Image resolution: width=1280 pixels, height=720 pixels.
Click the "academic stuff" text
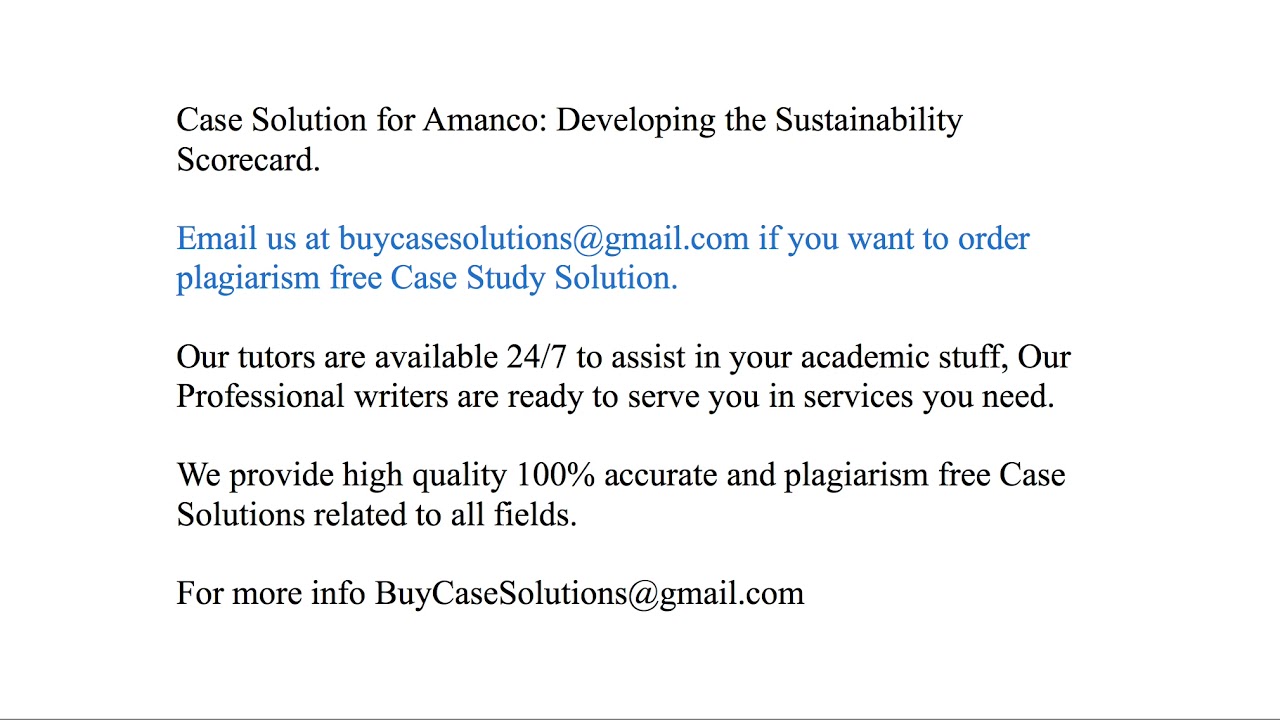pos(904,357)
